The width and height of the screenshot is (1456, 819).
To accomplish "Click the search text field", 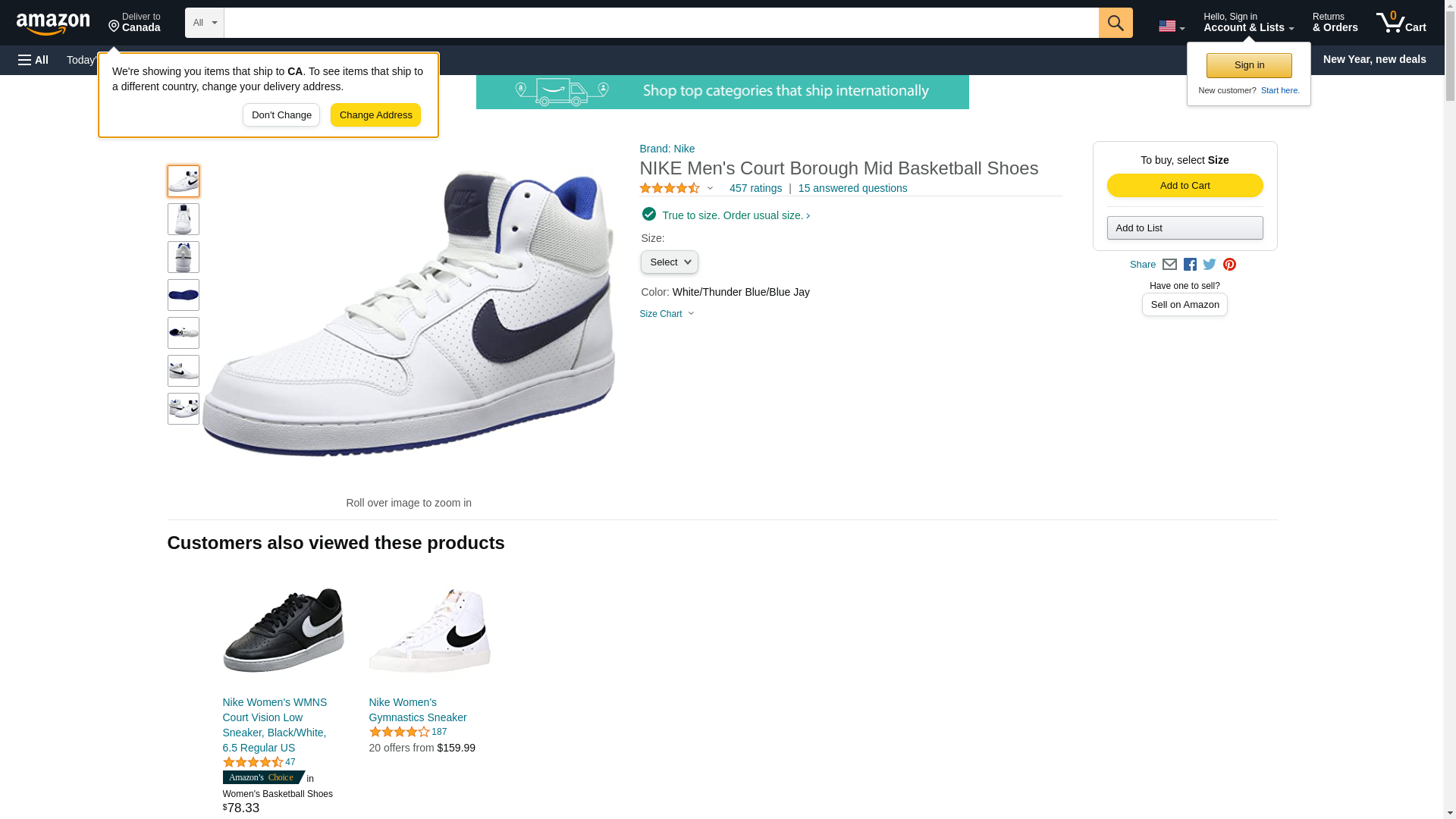I will (x=661, y=23).
